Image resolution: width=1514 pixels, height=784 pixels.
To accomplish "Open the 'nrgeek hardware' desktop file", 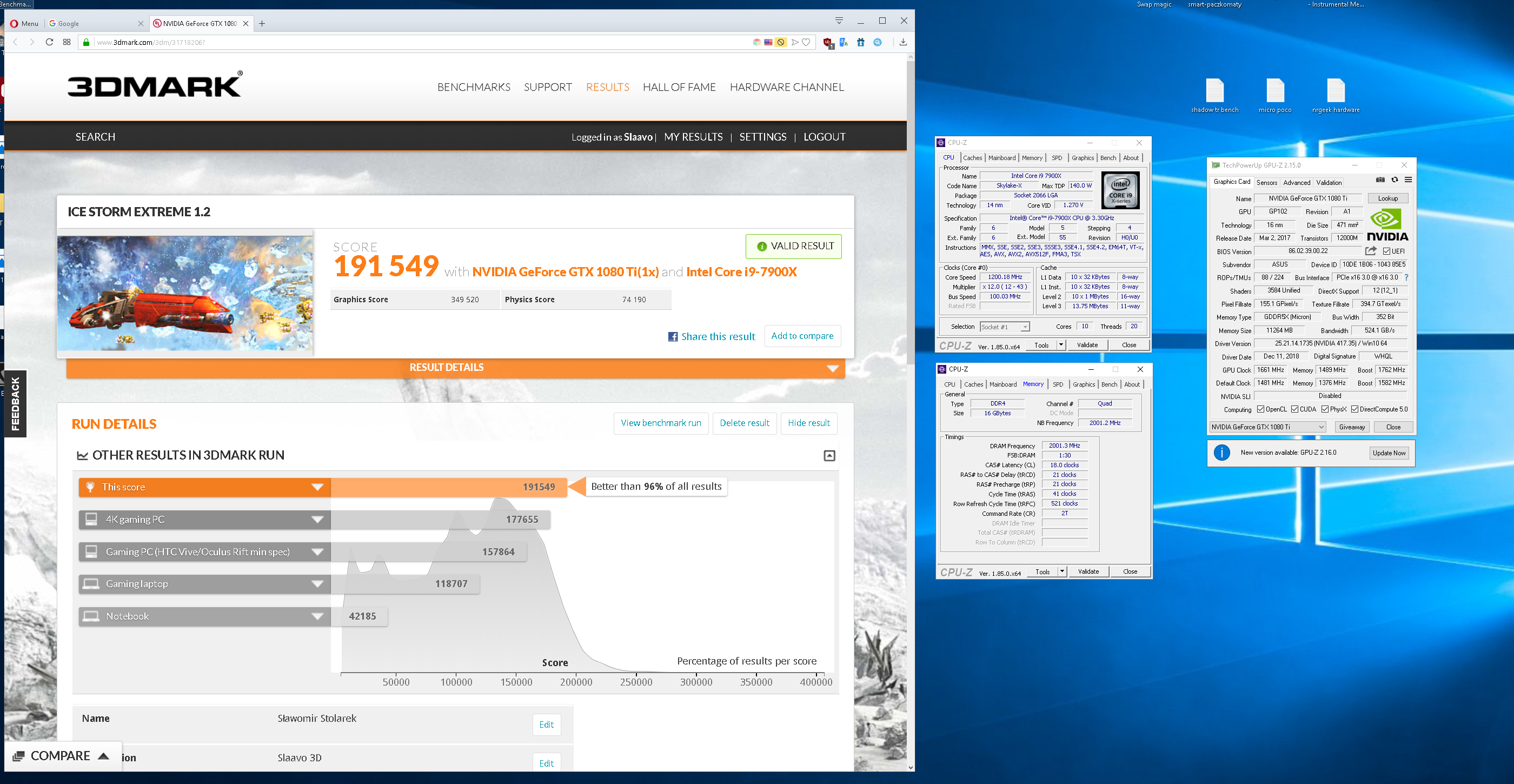I will [1336, 96].
